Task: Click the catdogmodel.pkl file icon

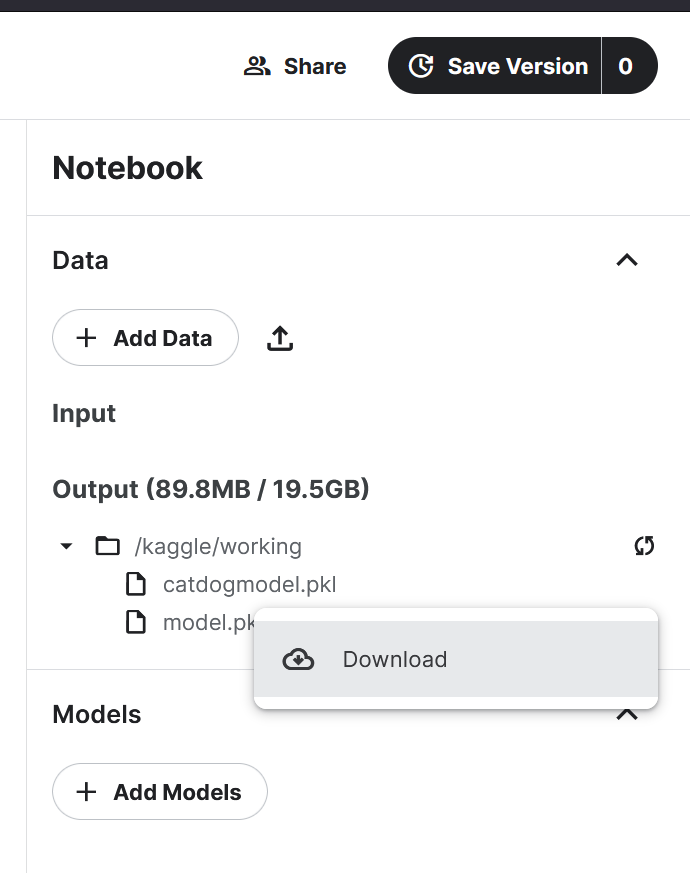Action: point(136,584)
